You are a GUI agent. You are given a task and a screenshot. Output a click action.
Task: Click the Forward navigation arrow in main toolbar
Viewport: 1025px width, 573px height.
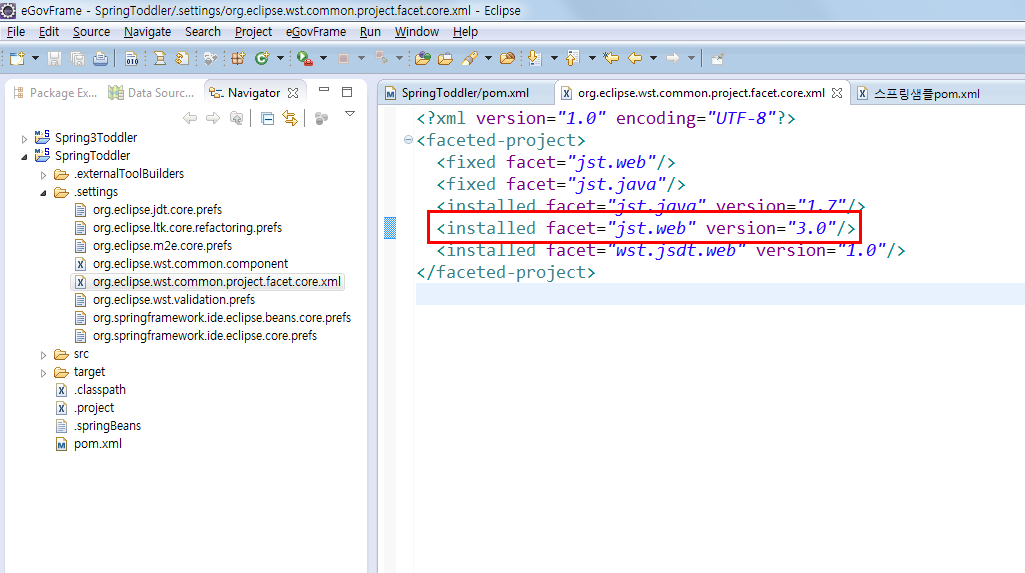[673, 58]
